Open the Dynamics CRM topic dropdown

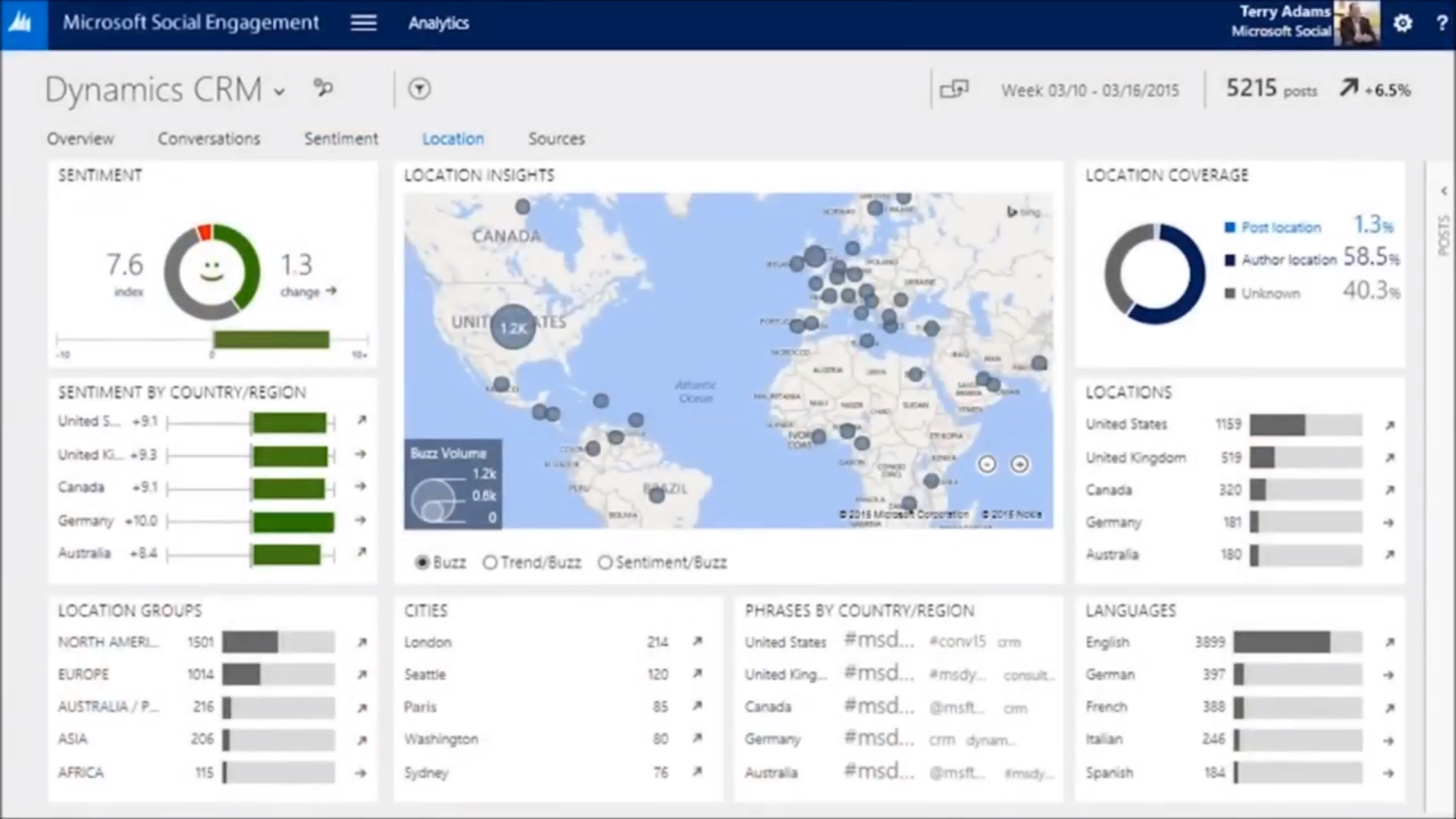[x=280, y=93]
